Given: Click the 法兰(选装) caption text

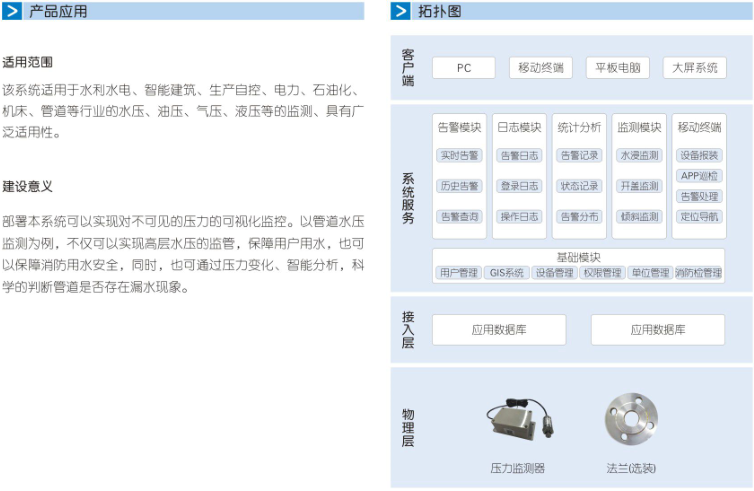Looking at the screenshot, I should [631, 468].
